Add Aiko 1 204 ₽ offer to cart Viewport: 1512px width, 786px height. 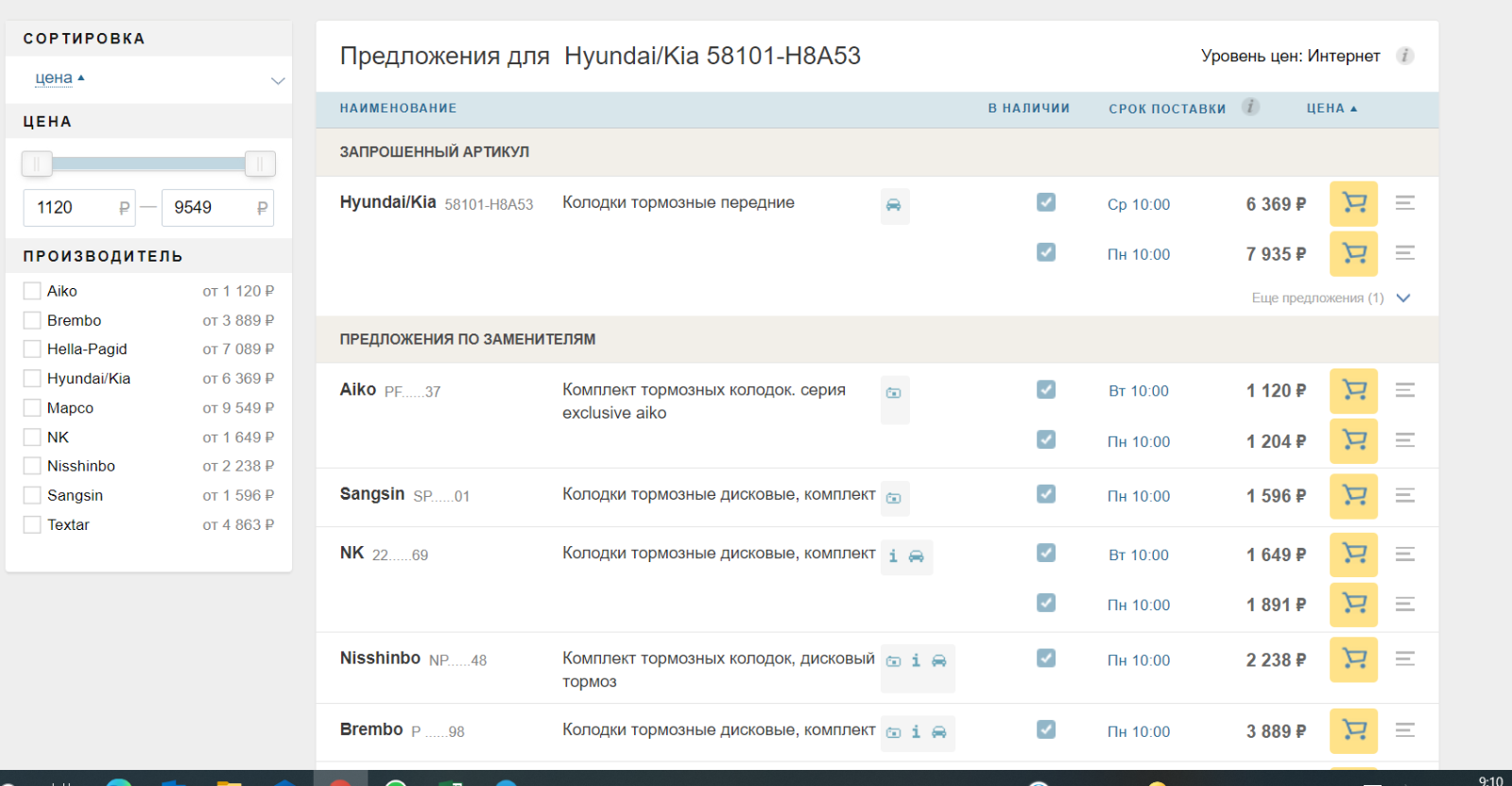click(1353, 440)
